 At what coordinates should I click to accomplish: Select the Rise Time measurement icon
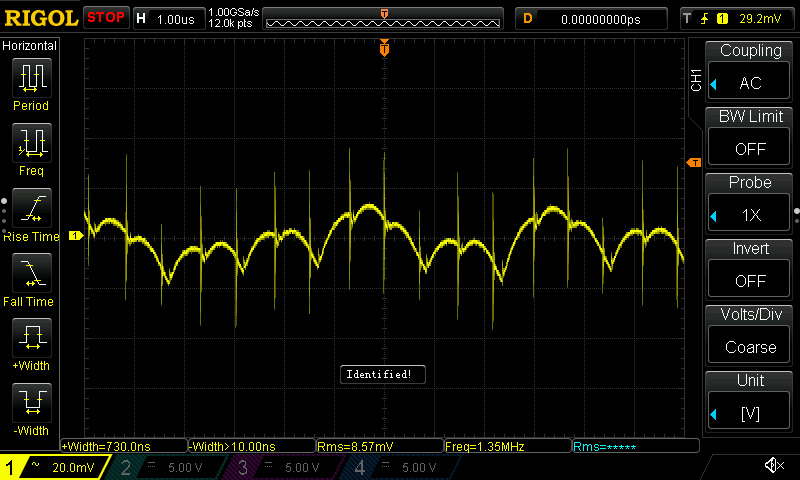point(31,212)
